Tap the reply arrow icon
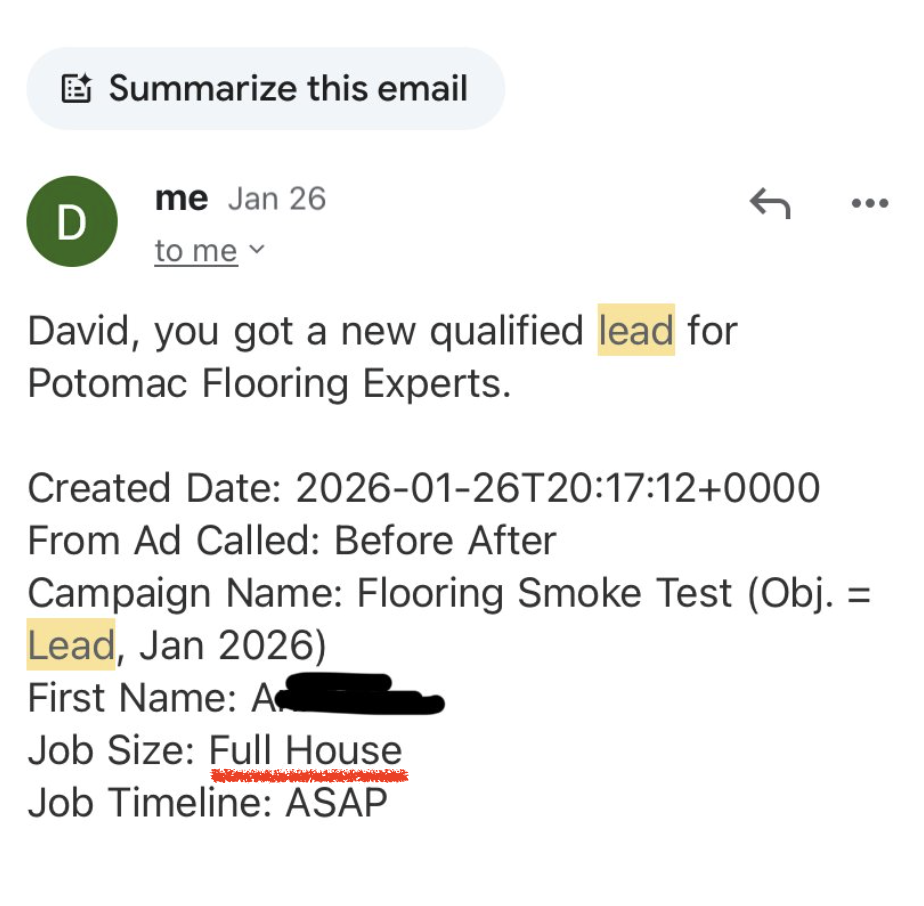Viewport: 924px width, 906px height. (770, 202)
